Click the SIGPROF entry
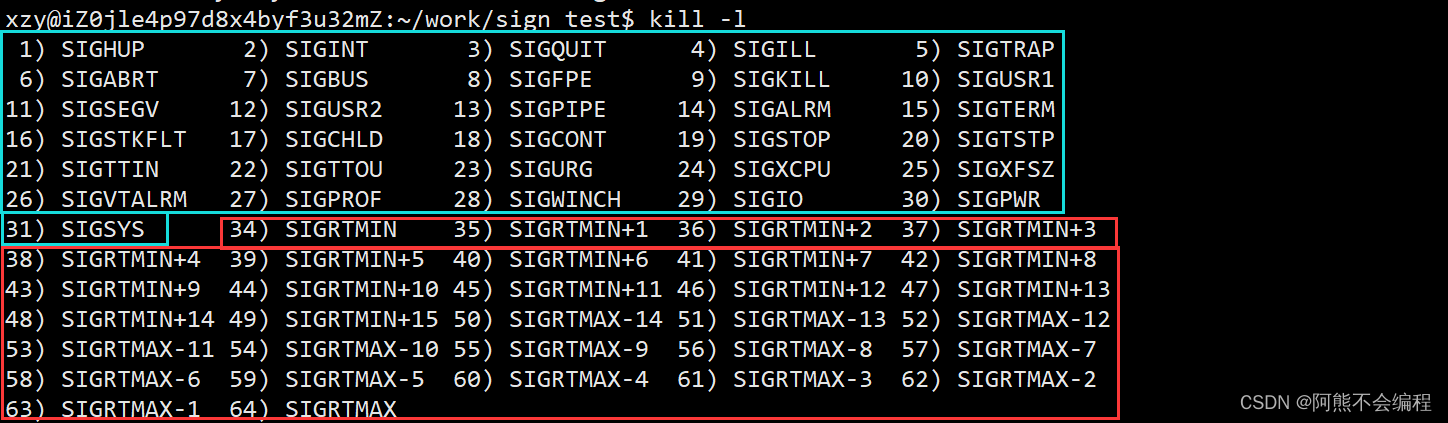 click(334, 199)
